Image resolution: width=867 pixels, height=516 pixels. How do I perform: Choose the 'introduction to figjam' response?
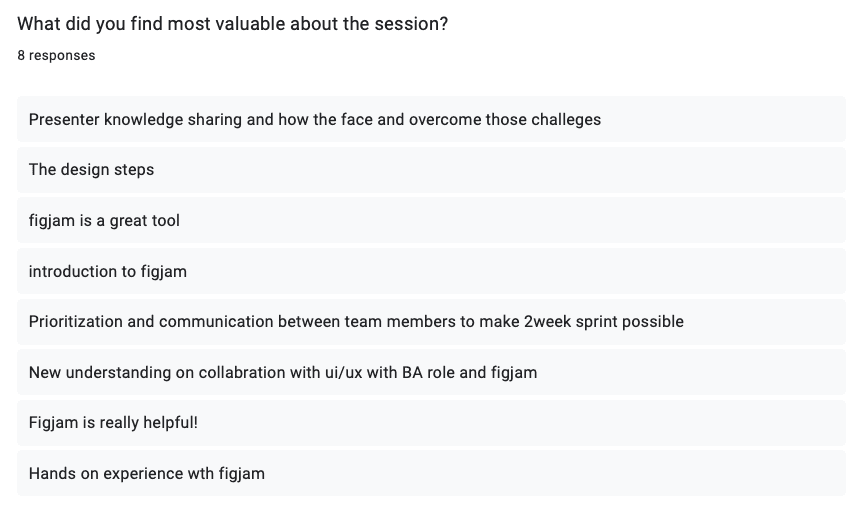pyautogui.click(x=431, y=271)
